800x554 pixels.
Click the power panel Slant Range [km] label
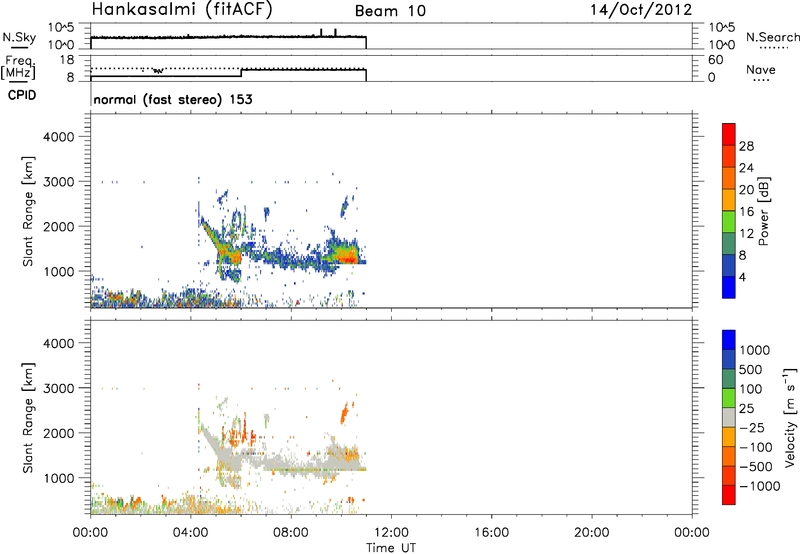click(x=28, y=211)
